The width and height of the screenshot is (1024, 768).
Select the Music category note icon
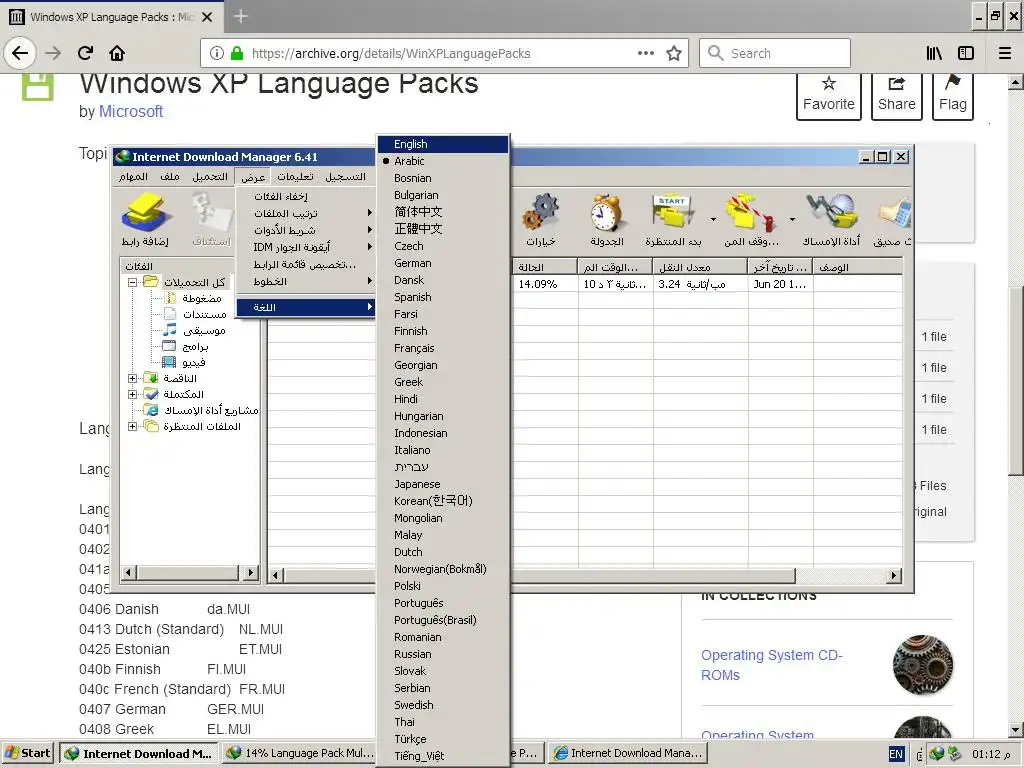tap(170, 330)
